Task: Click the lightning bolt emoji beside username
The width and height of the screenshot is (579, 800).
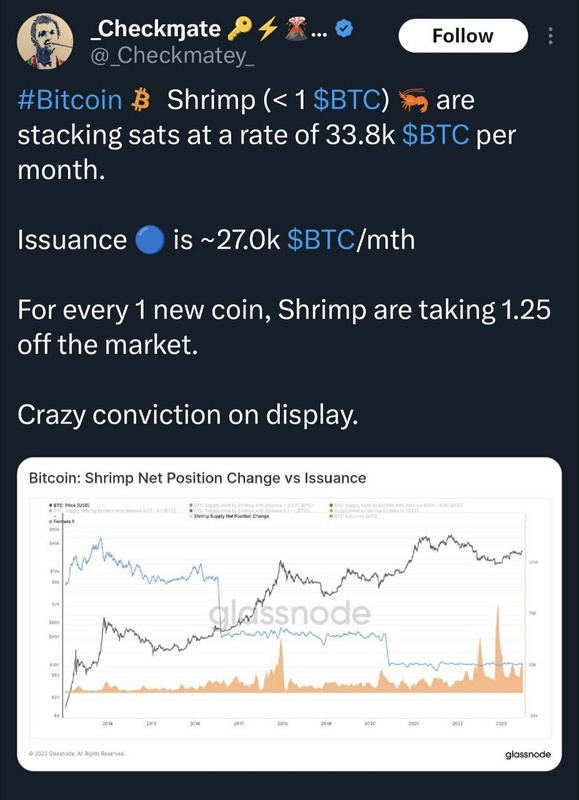Action: (268, 28)
